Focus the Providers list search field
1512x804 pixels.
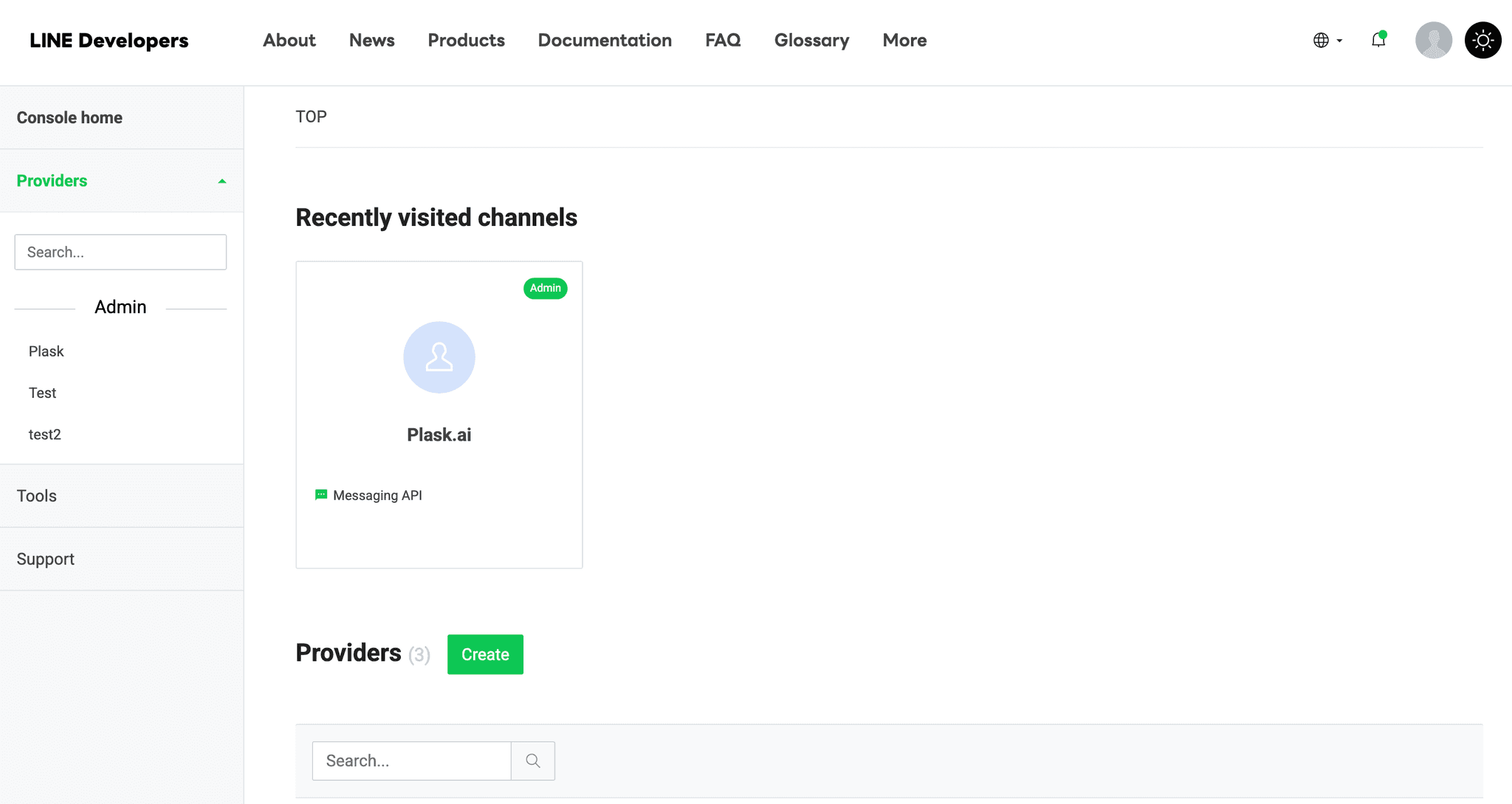click(x=411, y=760)
